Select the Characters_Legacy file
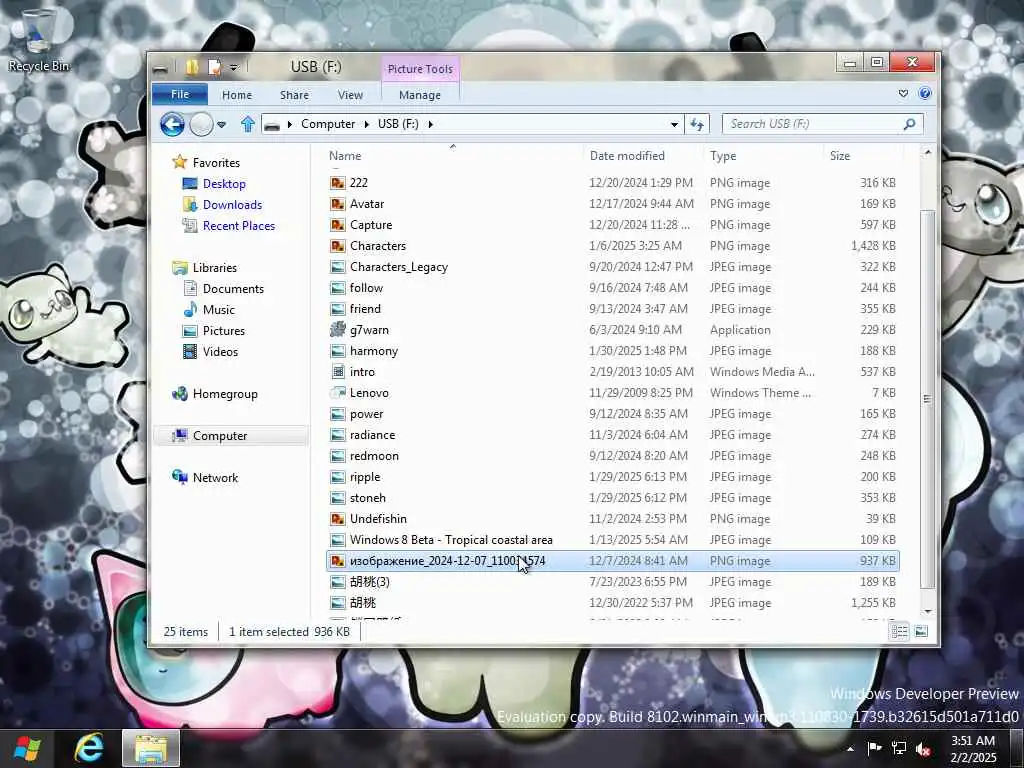The image size is (1024, 768). 613,266
